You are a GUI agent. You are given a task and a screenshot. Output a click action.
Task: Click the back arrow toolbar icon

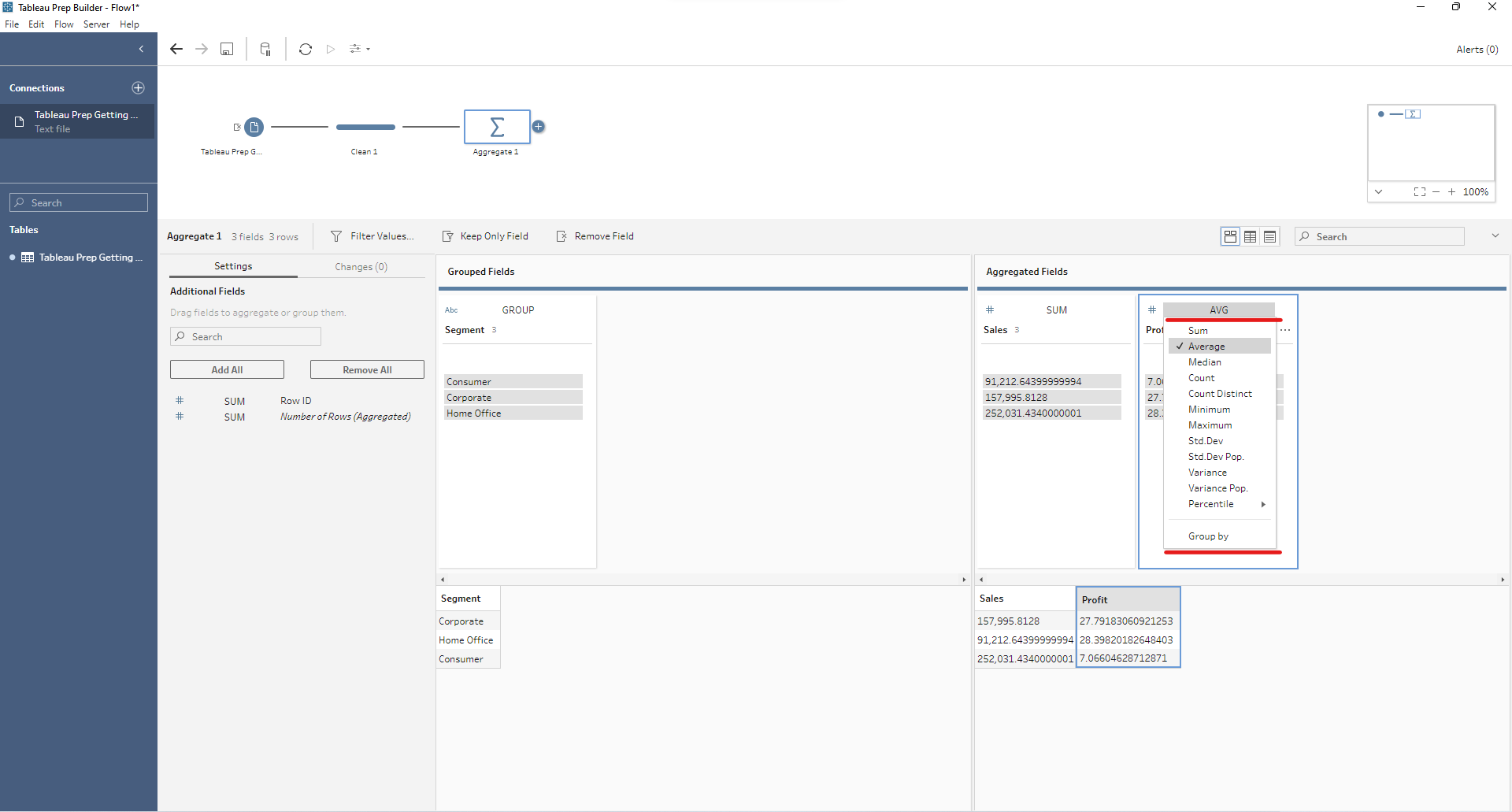coord(176,49)
